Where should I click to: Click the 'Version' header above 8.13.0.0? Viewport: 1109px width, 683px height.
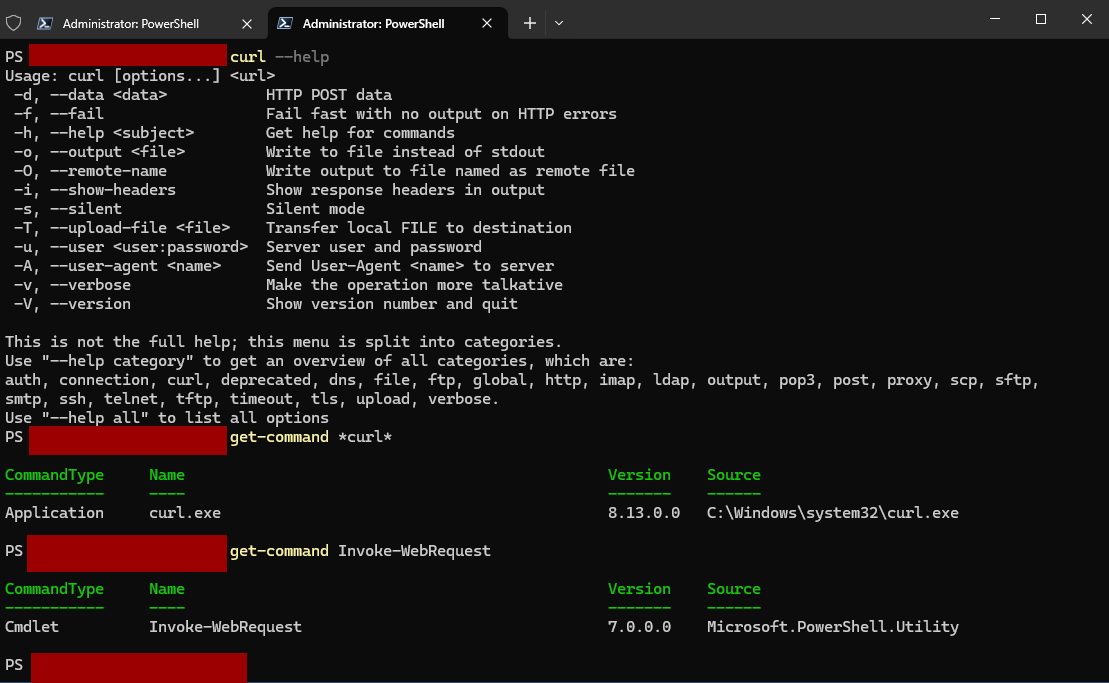(639, 475)
